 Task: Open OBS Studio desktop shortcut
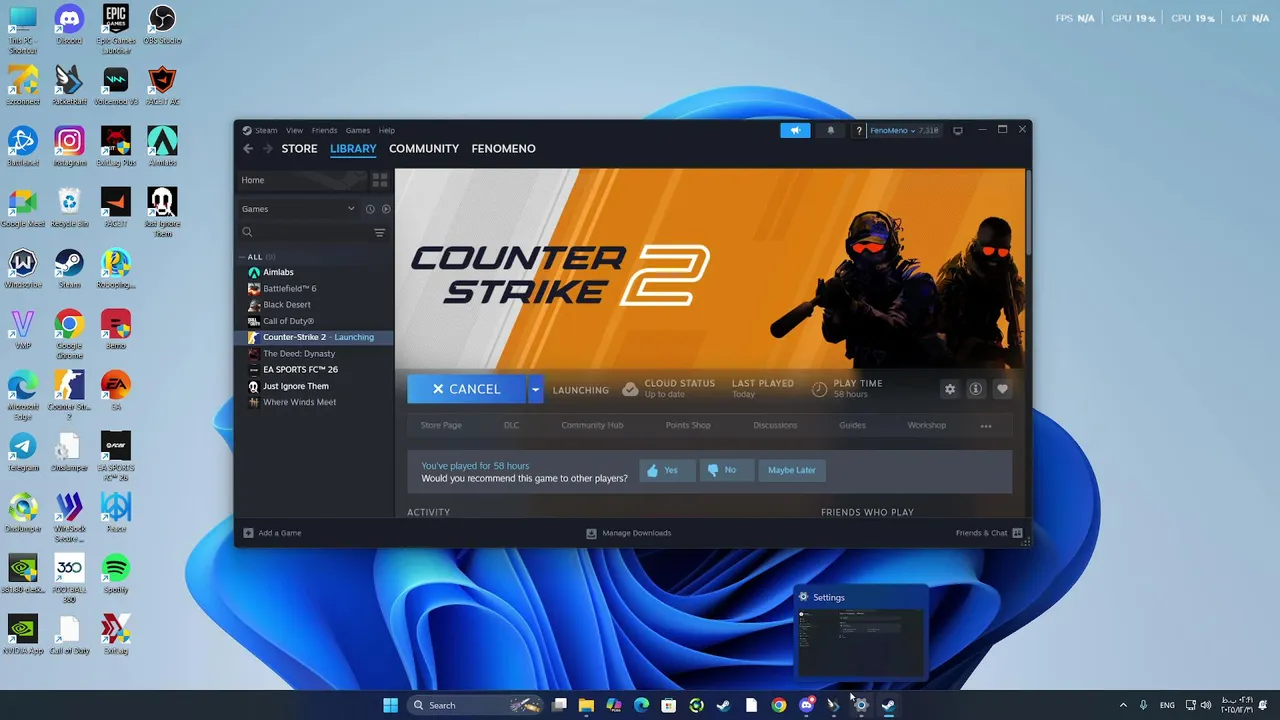pos(162,24)
